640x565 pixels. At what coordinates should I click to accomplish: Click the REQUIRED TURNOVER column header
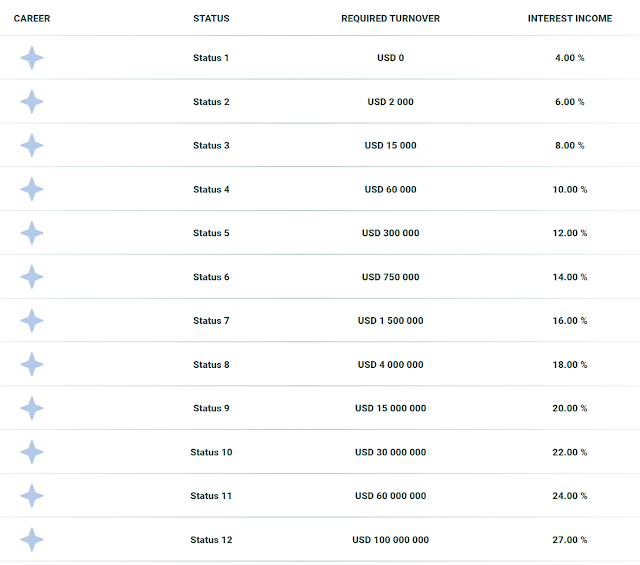point(391,18)
